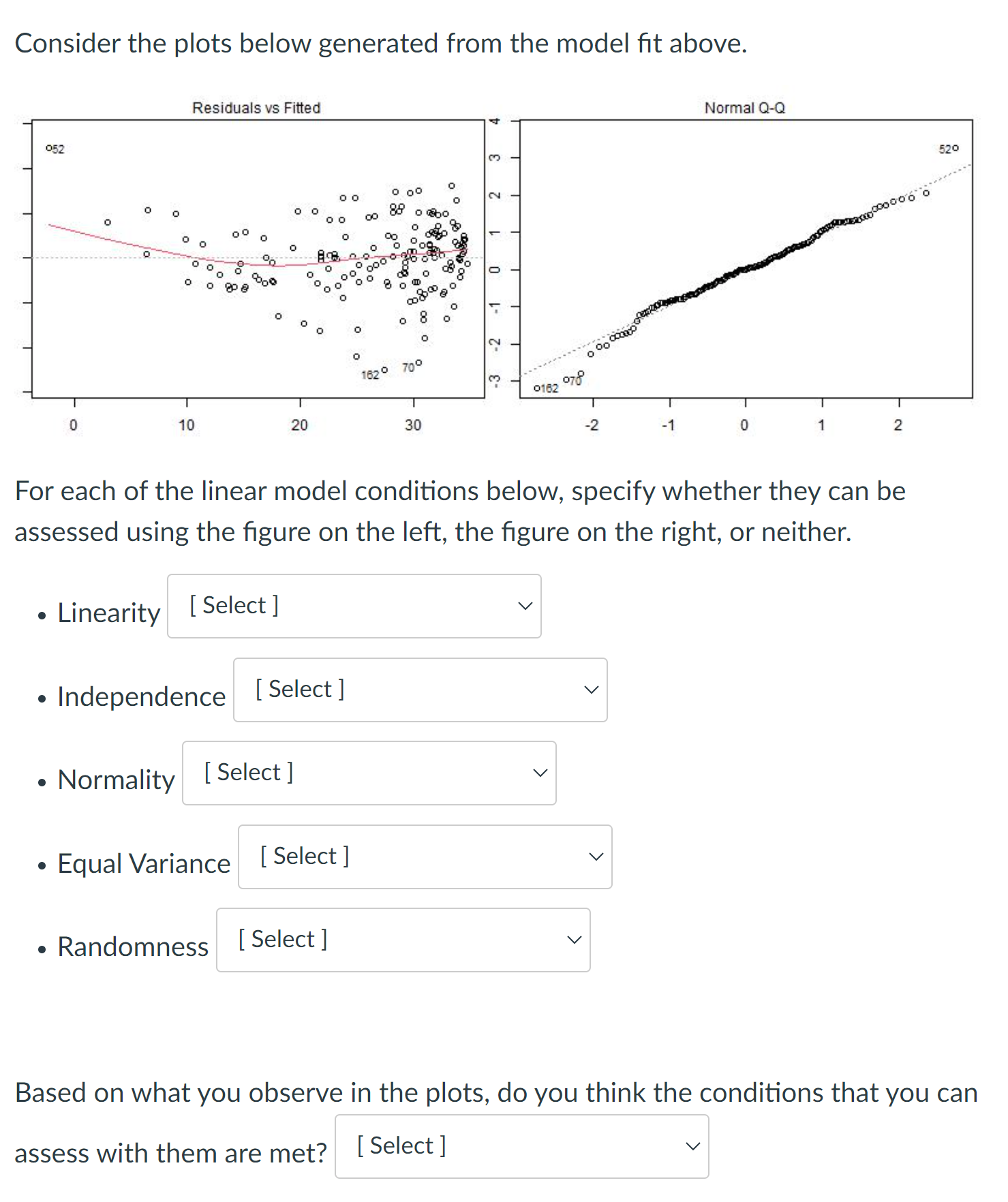Click the chevron on the Randomness dropdown
The width and height of the screenshot is (1008, 1202).
pyautogui.click(x=573, y=940)
